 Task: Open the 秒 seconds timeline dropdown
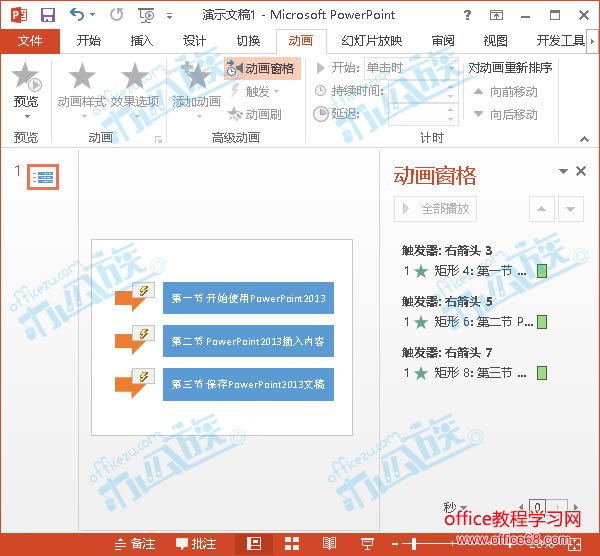click(455, 507)
